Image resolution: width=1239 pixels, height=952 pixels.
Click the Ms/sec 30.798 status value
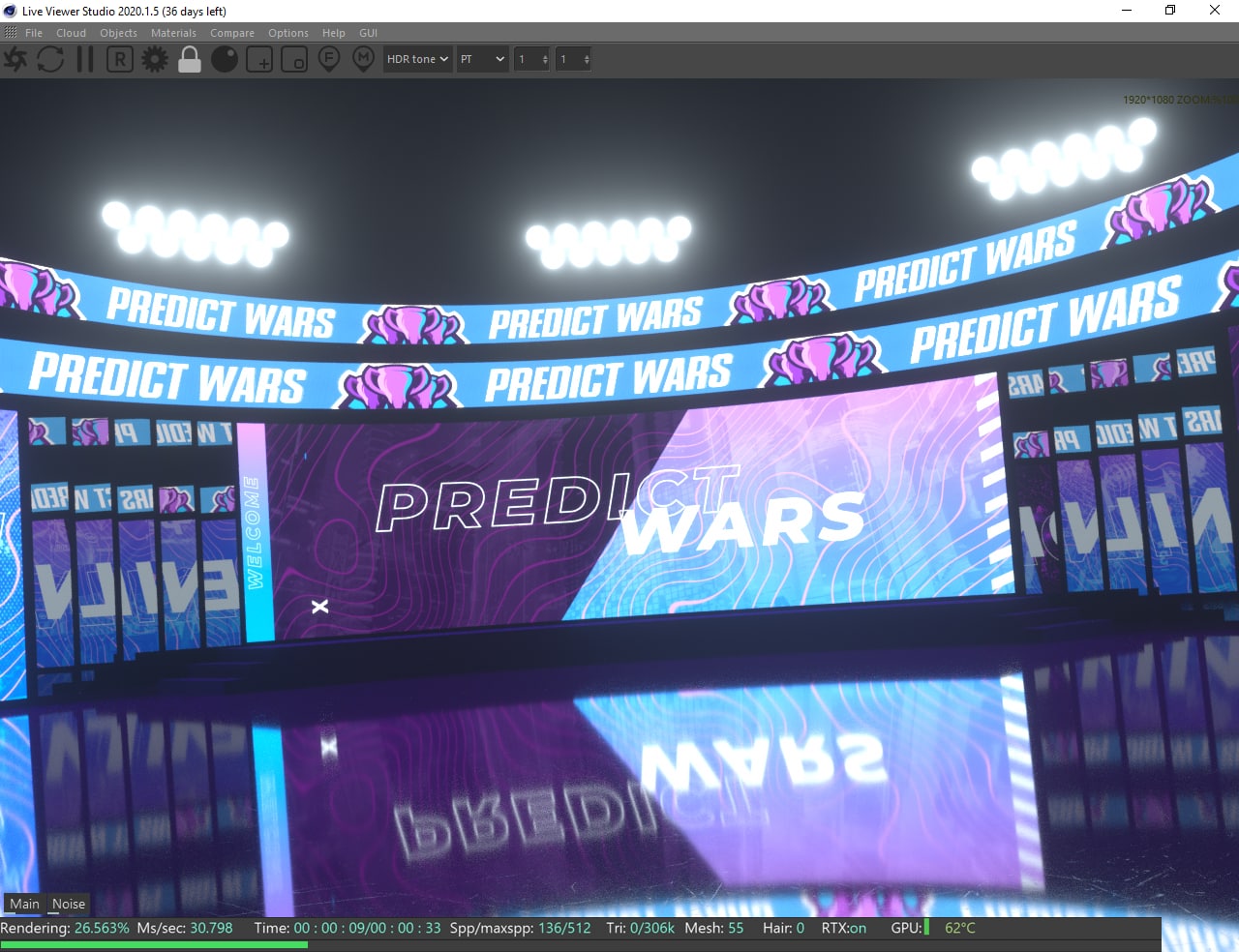click(x=185, y=928)
